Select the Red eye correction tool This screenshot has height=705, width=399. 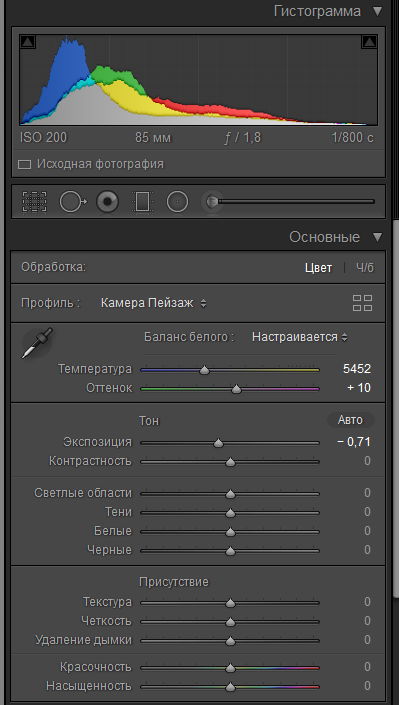[108, 201]
